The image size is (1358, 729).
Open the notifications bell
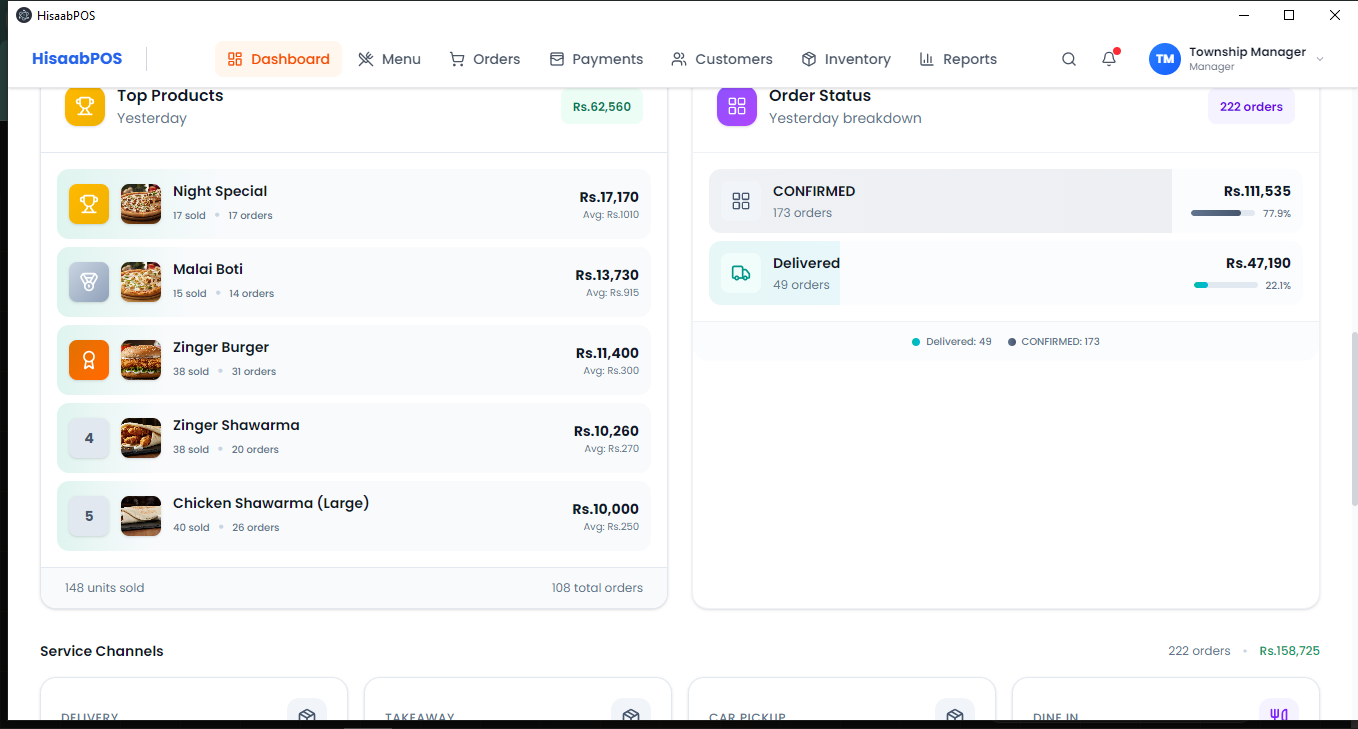point(1109,59)
